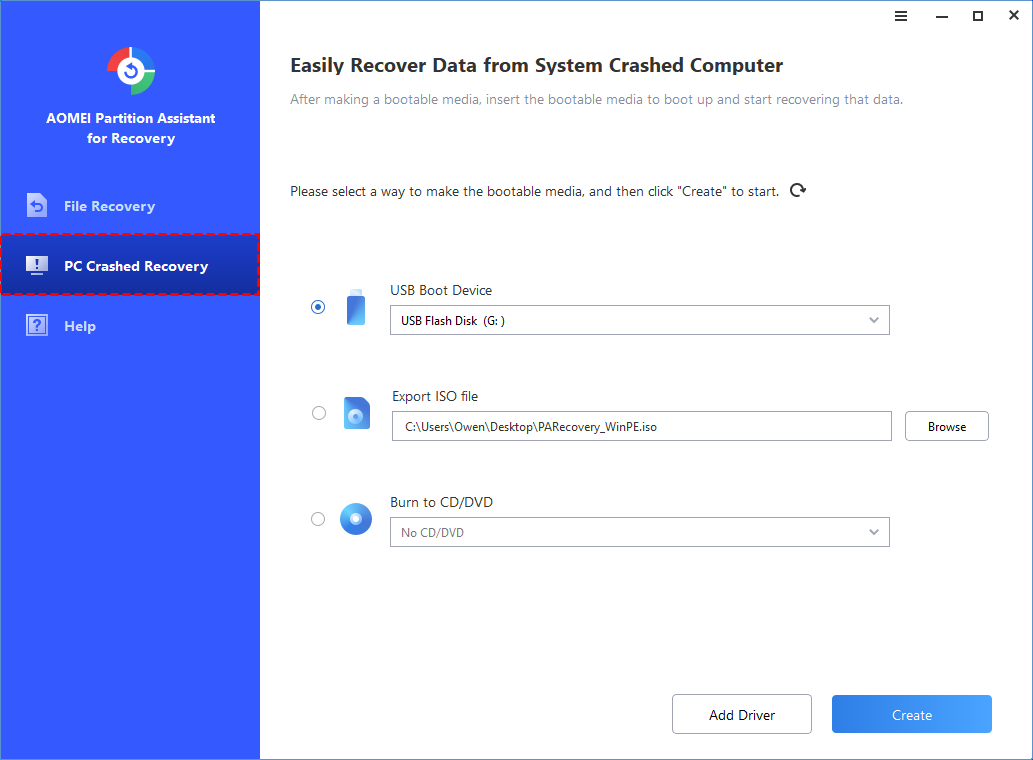Click the Add Driver button
1033x760 pixels.
point(742,715)
